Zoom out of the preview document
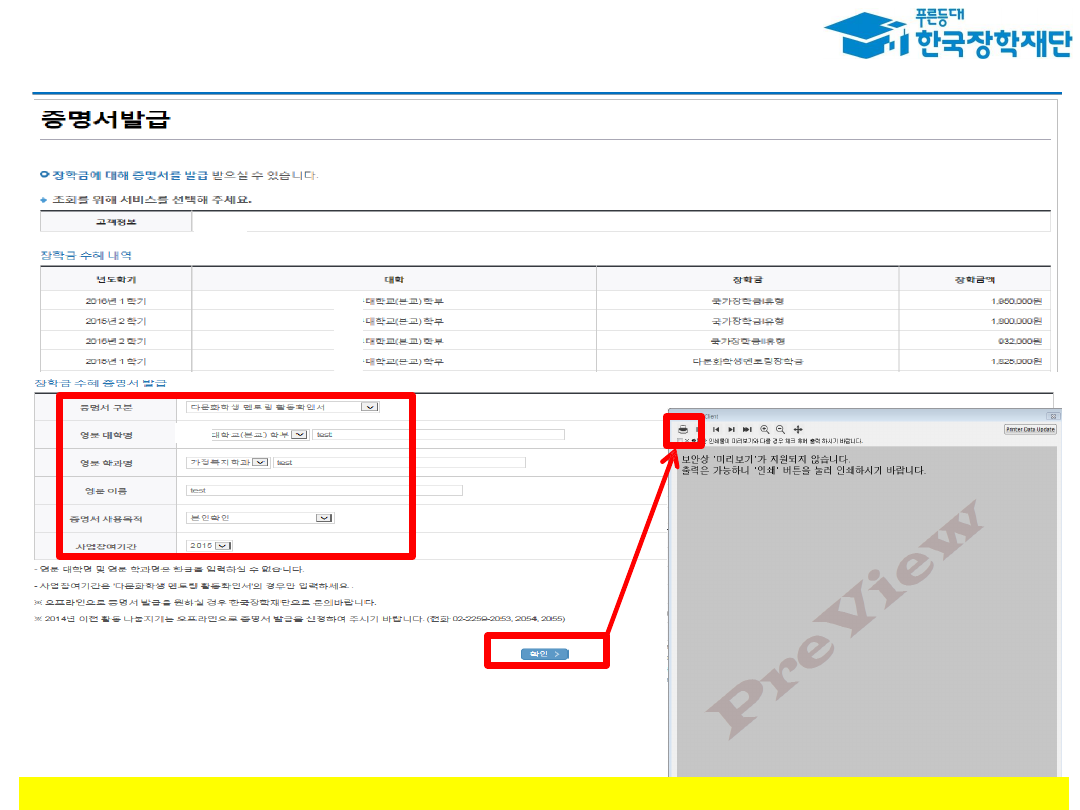This screenshot has width=1080, height=810. (x=781, y=429)
